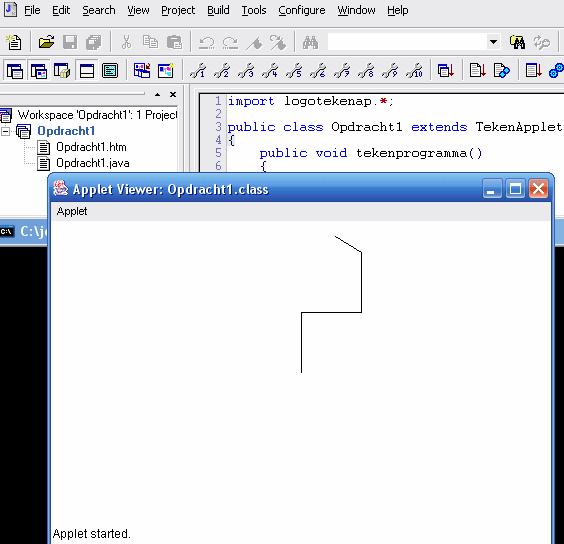Collapse the workspace panel with the up arrow
This screenshot has height=544, width=564.
157,95
